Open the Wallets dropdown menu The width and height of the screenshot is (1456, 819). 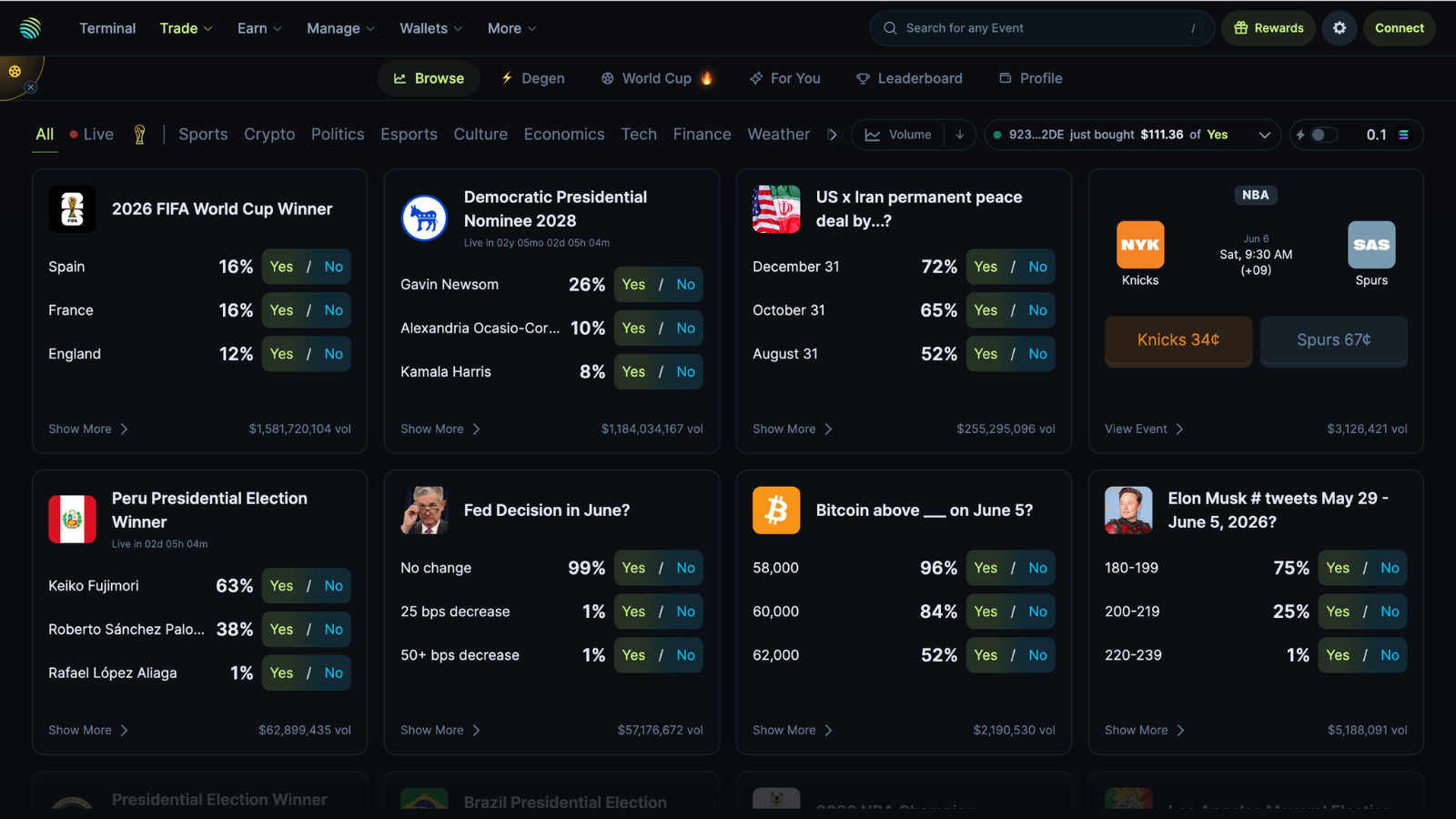(431, 28)
